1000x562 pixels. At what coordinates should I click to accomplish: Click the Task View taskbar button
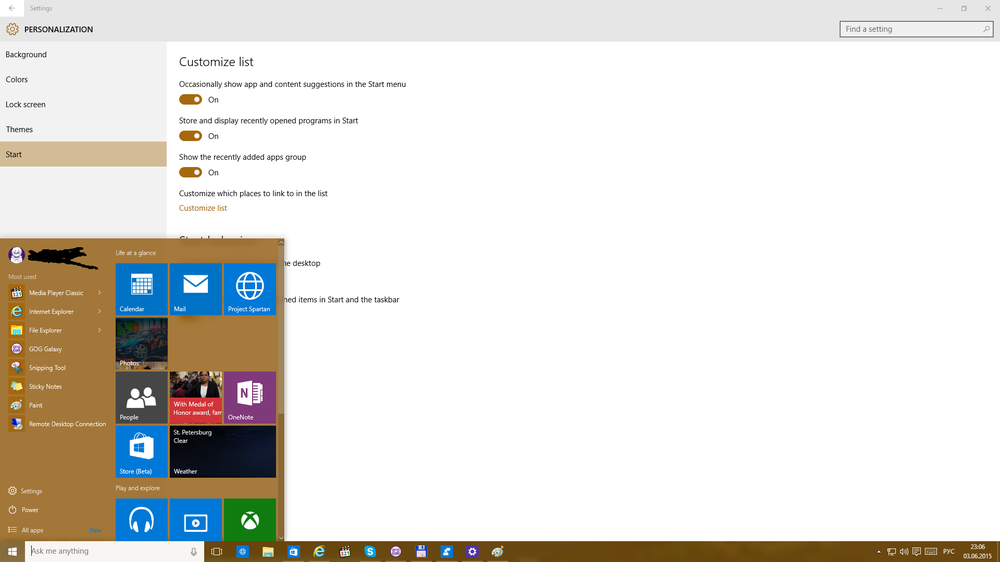point(216,551)
